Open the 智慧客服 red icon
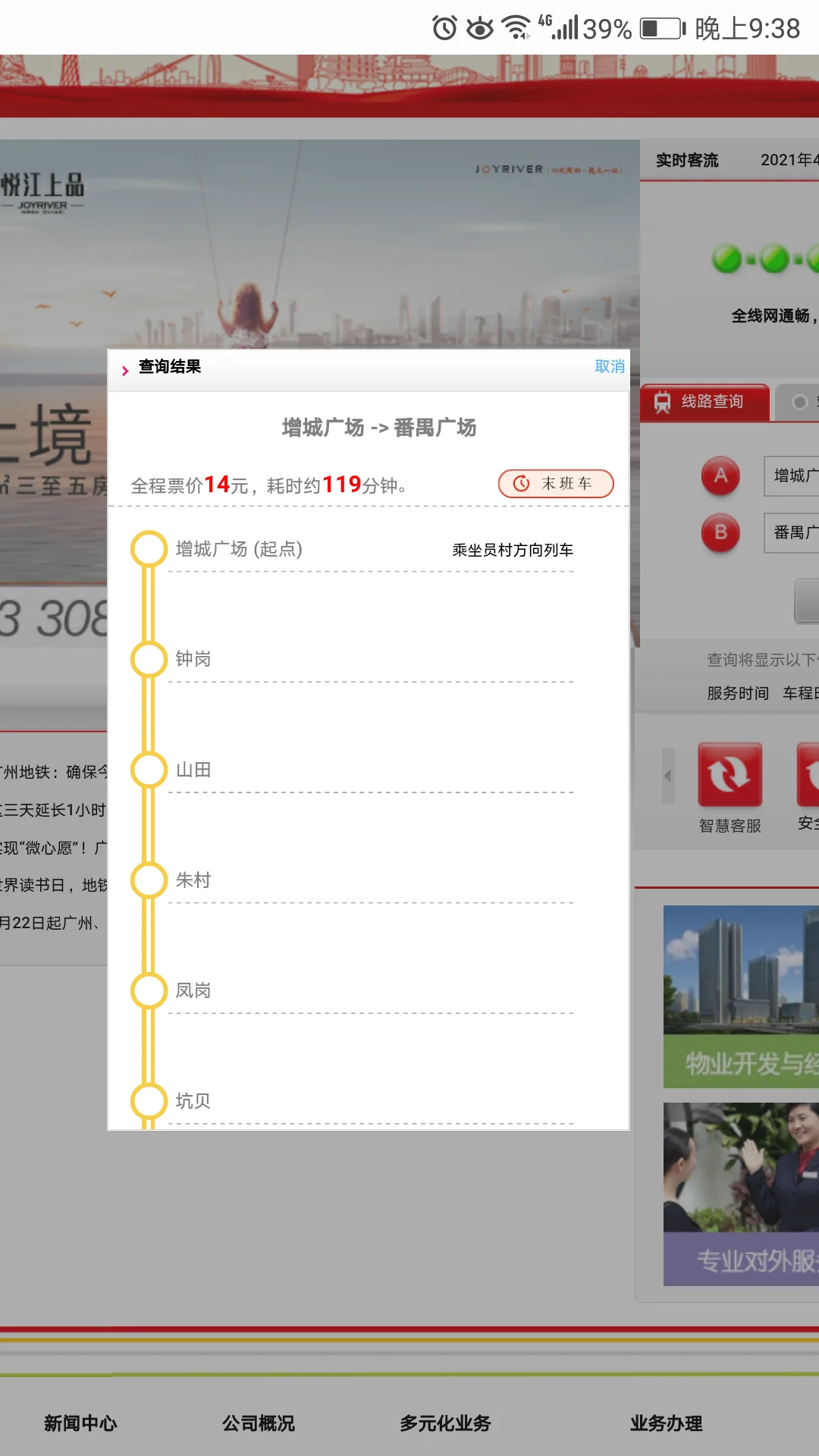This screenshot has height=1456, width=819. coord(730,774)
